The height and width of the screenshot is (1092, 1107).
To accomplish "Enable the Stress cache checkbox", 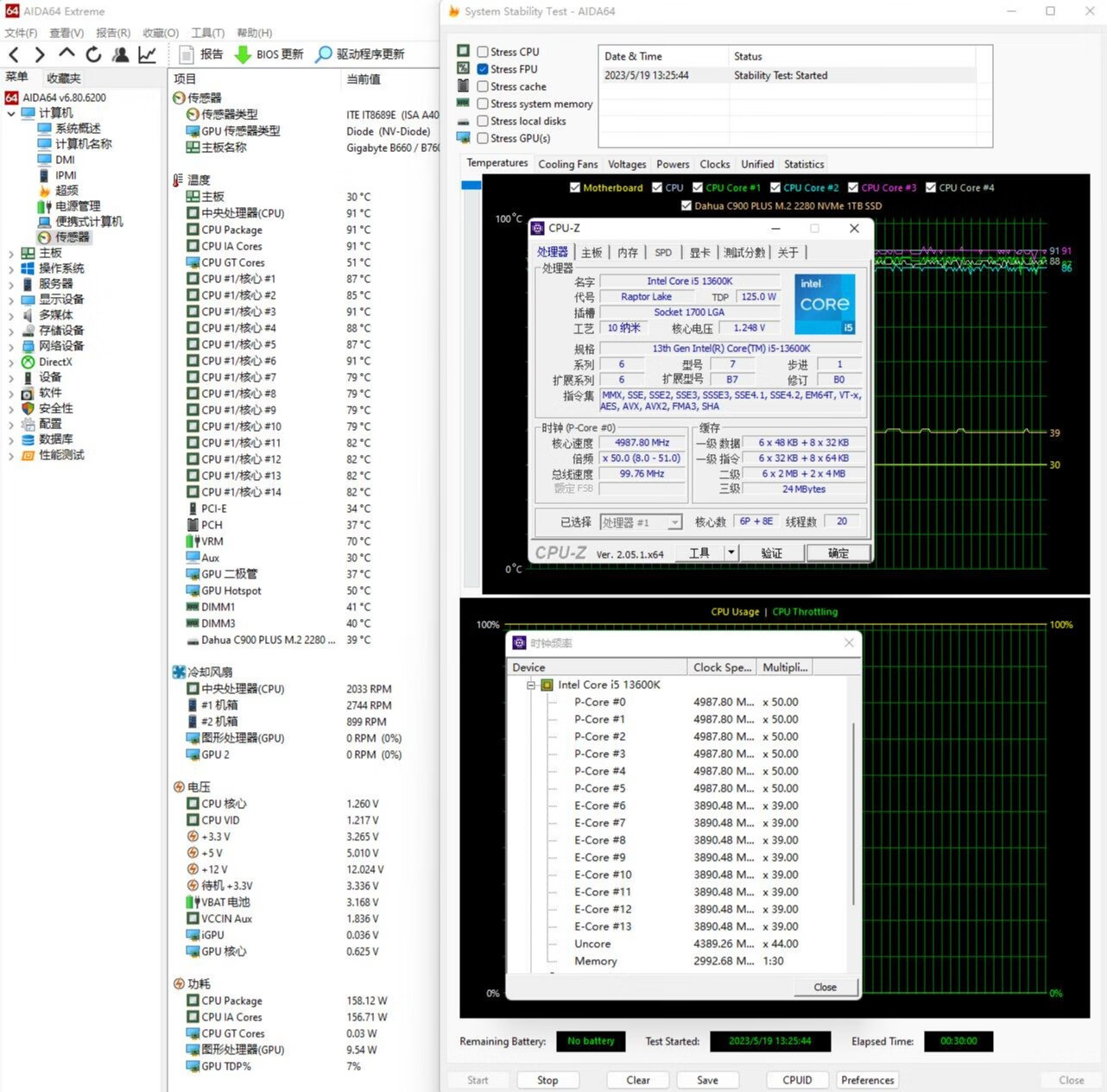I will point(483,86).
